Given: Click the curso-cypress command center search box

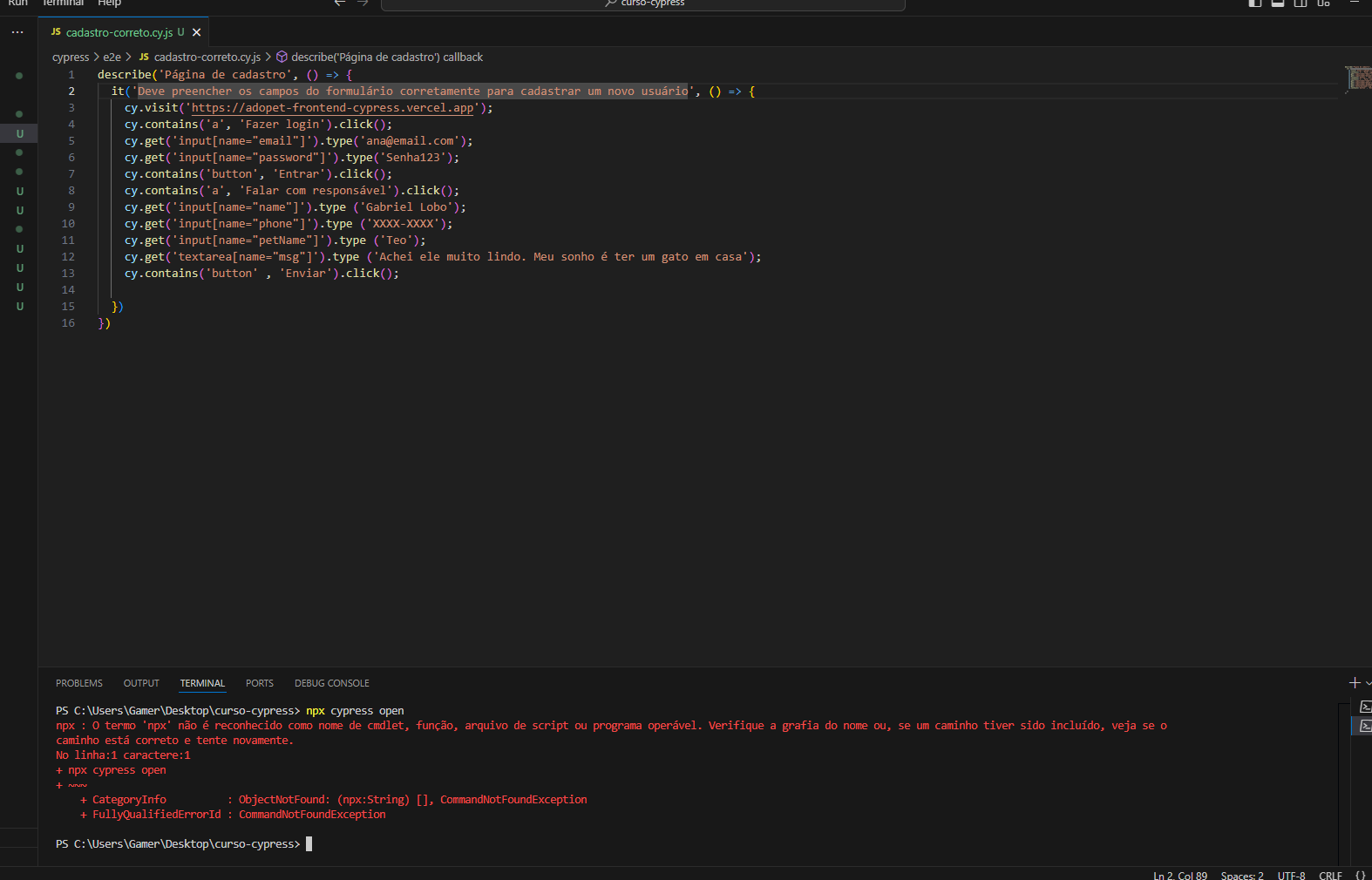Looking at the screenshot, I should pyautogui.click(x=643, y=4).
